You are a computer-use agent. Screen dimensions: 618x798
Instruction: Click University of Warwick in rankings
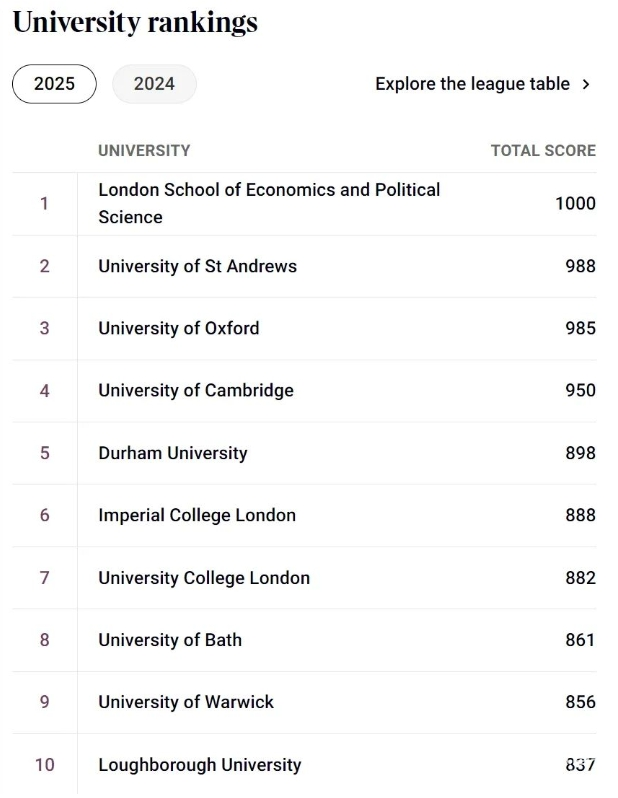[186, 702]
